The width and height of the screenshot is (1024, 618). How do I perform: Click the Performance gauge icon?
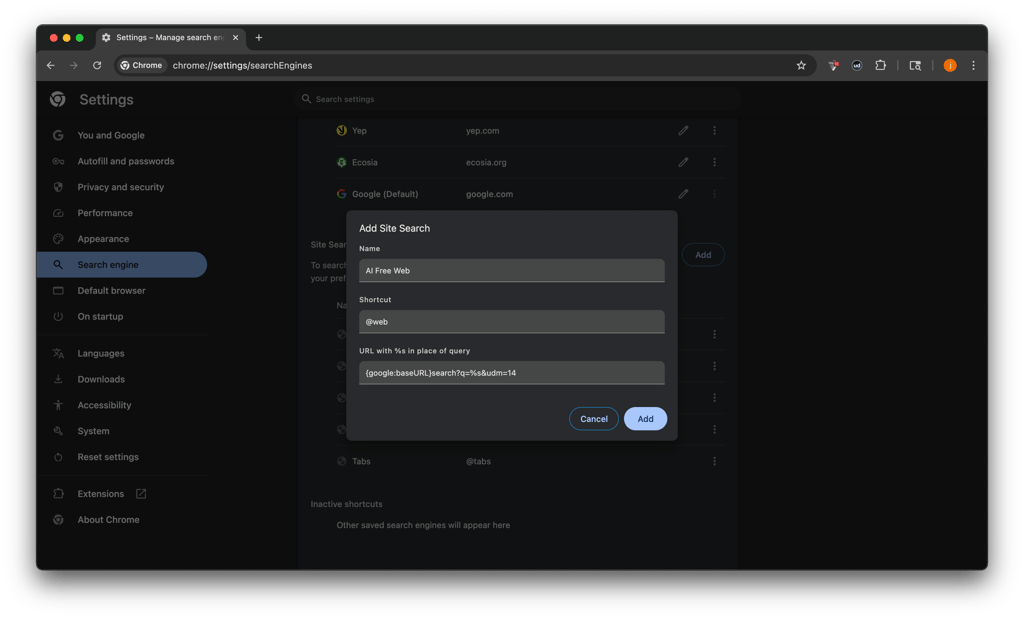tap(58, 213)
